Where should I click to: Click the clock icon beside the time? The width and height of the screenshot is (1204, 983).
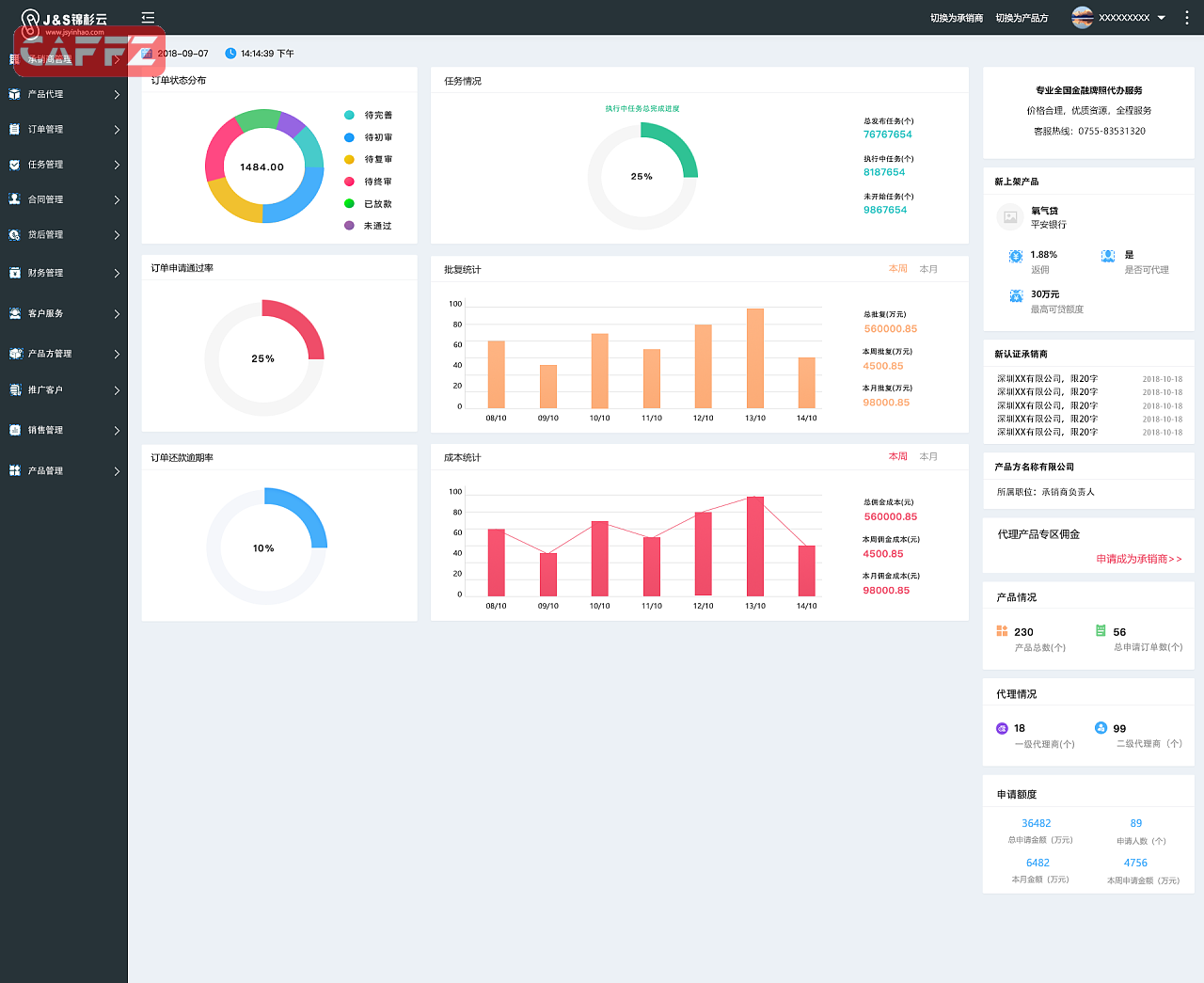(x=230, y=54)
